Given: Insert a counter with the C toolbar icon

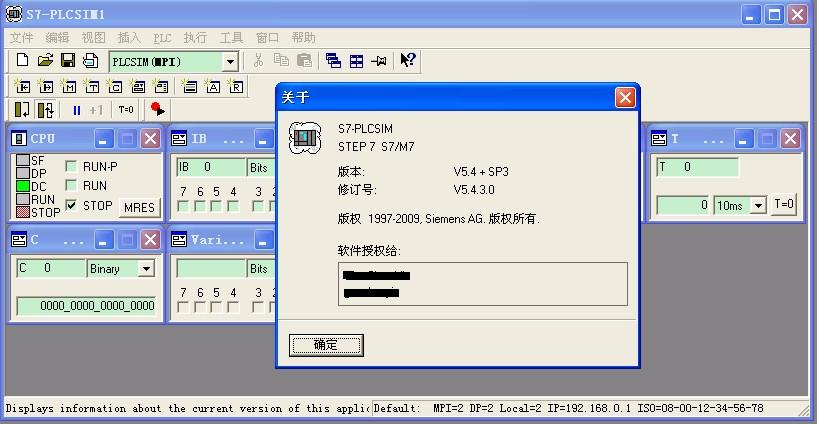Looking at the screenshot, I should click(x=115, y=87).
